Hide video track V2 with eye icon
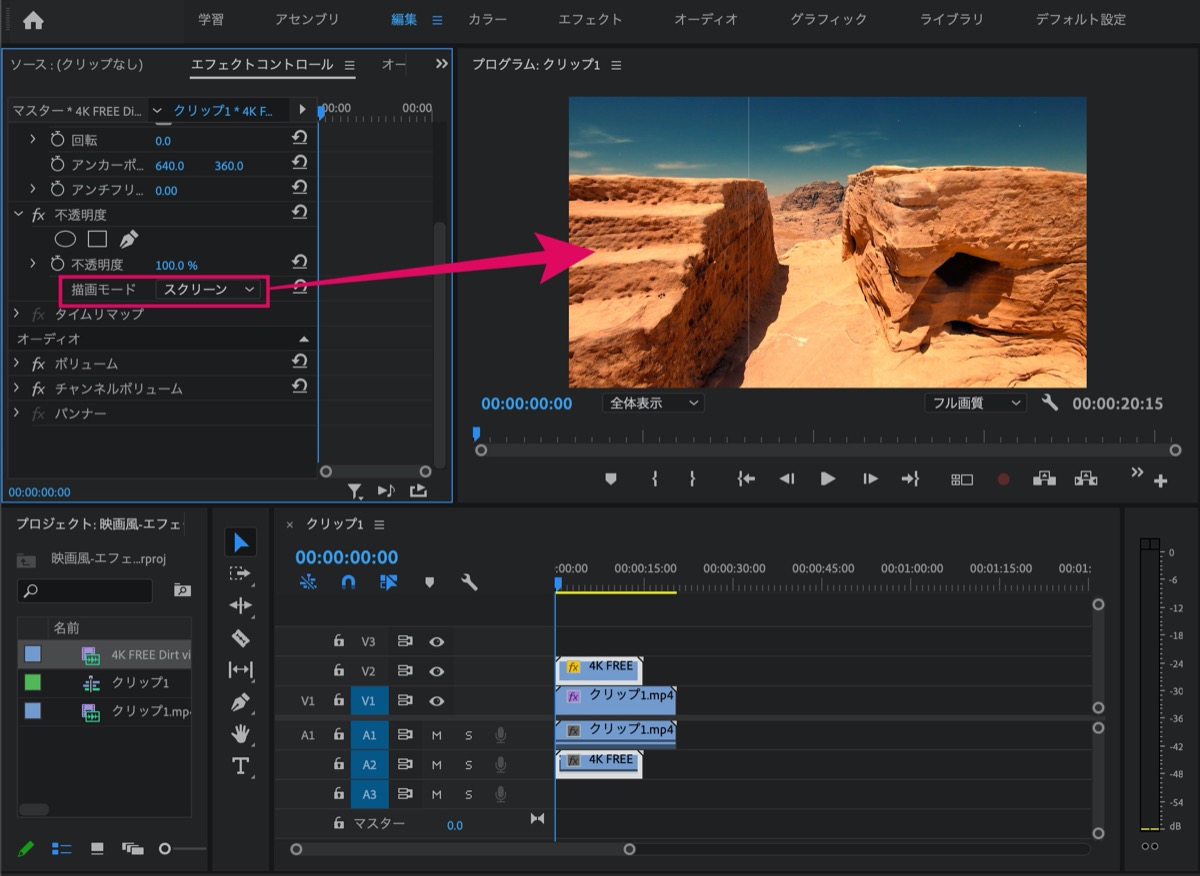The height and width of the screenshot is (876, 1200). pos(436,671)
